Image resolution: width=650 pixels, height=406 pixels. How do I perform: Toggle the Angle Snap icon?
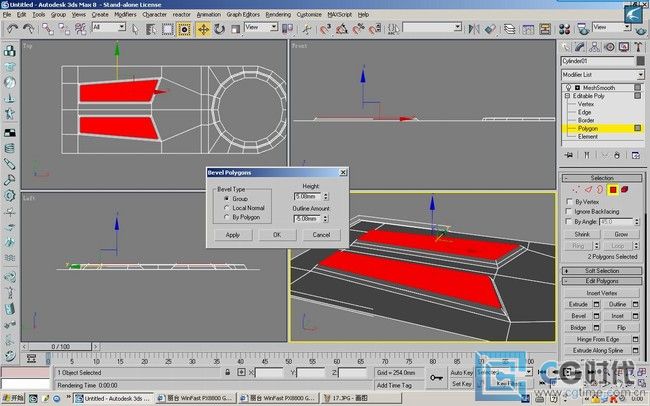[x=342, y=29]
